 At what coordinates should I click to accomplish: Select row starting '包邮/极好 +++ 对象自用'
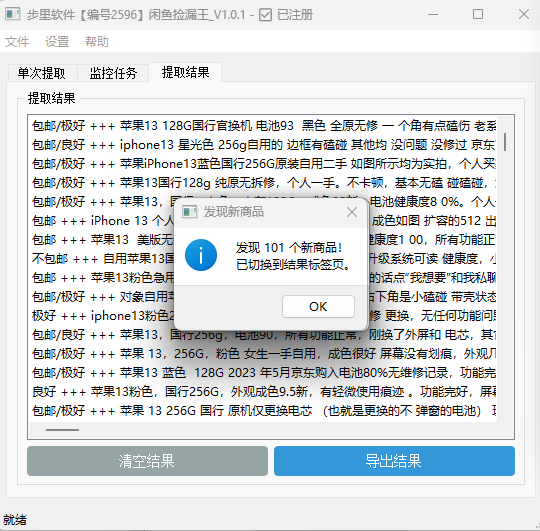pos(264,296)
